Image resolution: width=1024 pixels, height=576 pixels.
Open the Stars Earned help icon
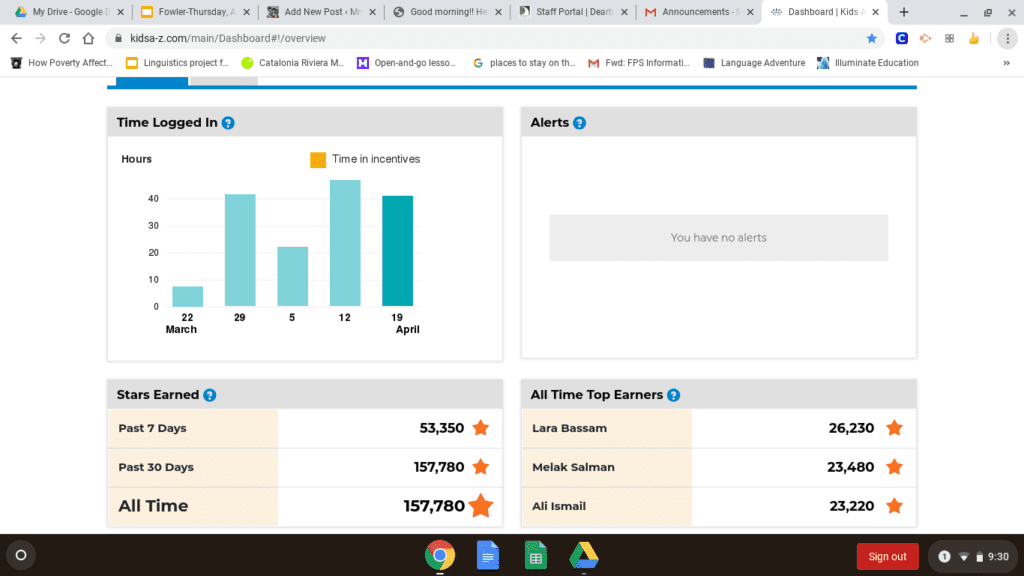click(210, 395)
